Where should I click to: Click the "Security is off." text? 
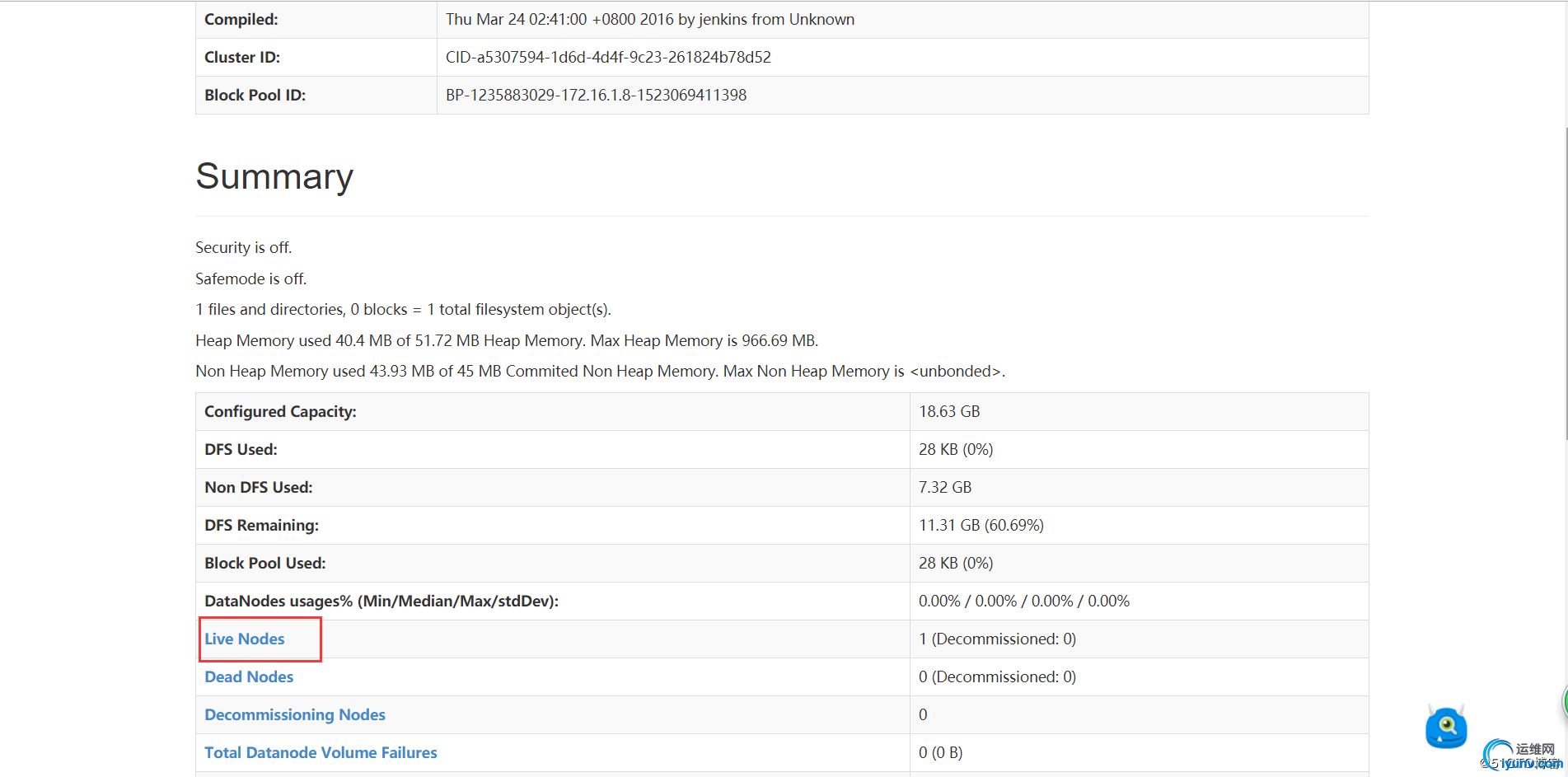pos(243,247)
